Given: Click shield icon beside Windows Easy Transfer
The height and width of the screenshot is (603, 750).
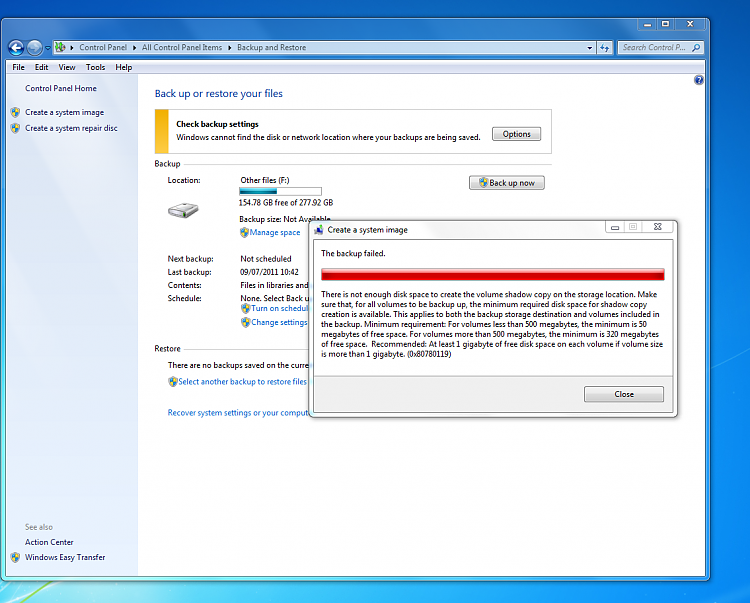Looking at the screenshot, I should pyautogui.click(x=15, y=558).
